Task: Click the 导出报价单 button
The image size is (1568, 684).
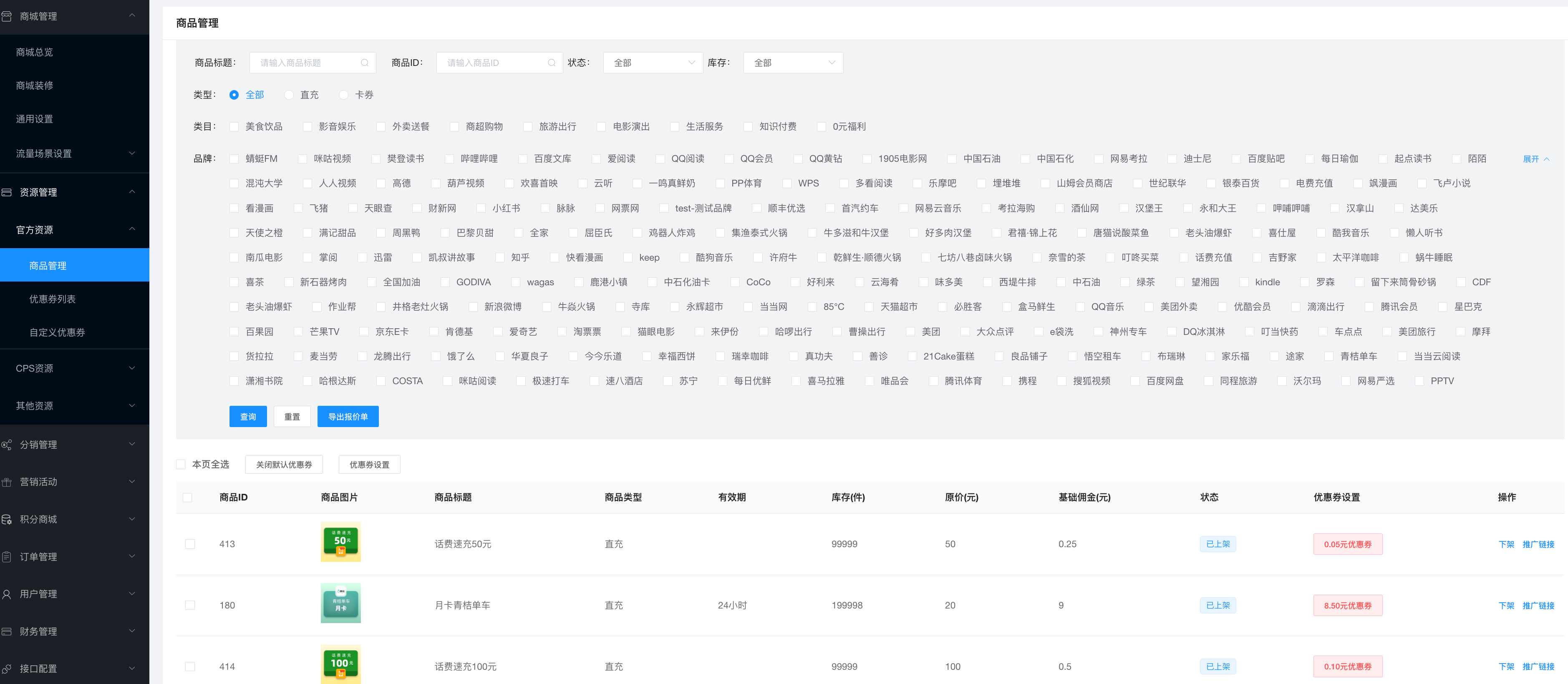Action: [x=348, y=417]
